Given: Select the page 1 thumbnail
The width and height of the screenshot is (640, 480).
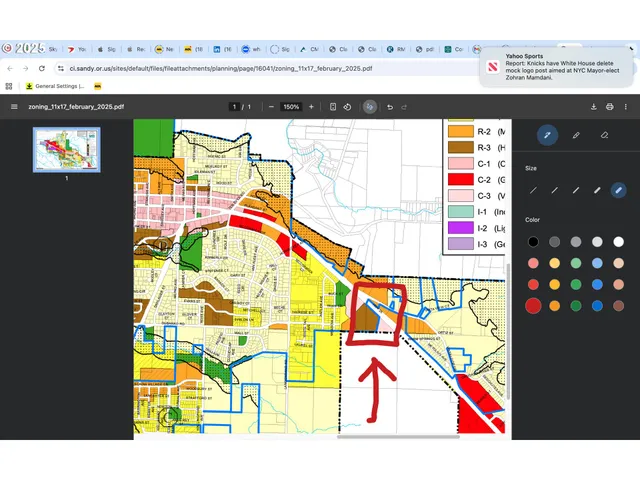Looking at the screenshot, I should pos(66,150).
